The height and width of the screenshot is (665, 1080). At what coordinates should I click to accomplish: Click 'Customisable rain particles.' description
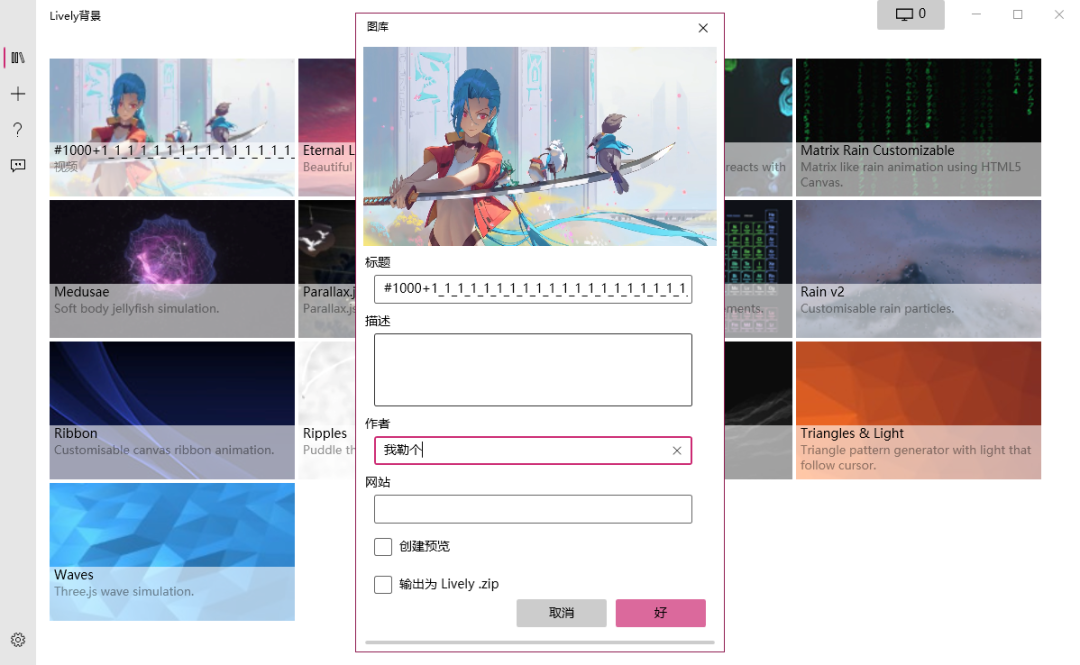tap(877, 309)
